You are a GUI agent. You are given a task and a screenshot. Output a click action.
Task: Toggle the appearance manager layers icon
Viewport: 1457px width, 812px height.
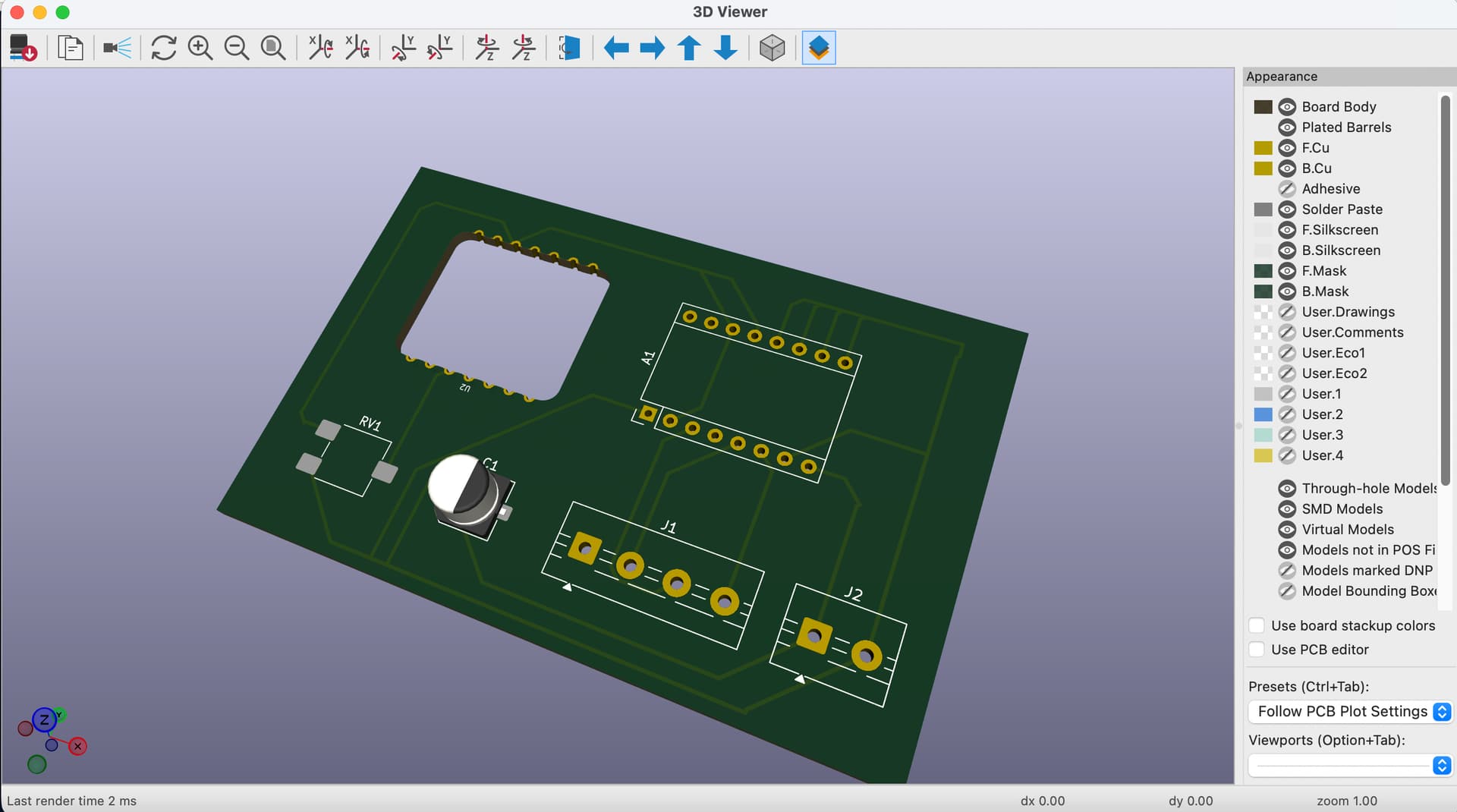[819, 48]
